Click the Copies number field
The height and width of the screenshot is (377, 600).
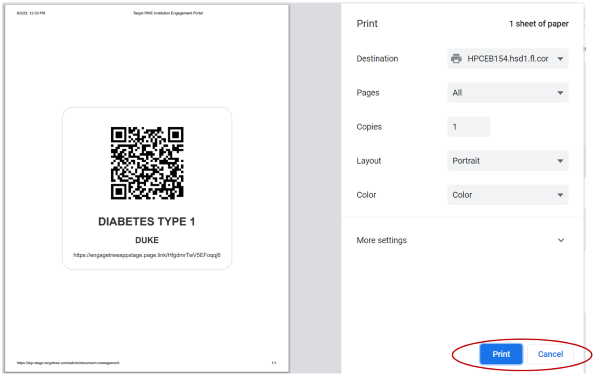tap(468, 127)
